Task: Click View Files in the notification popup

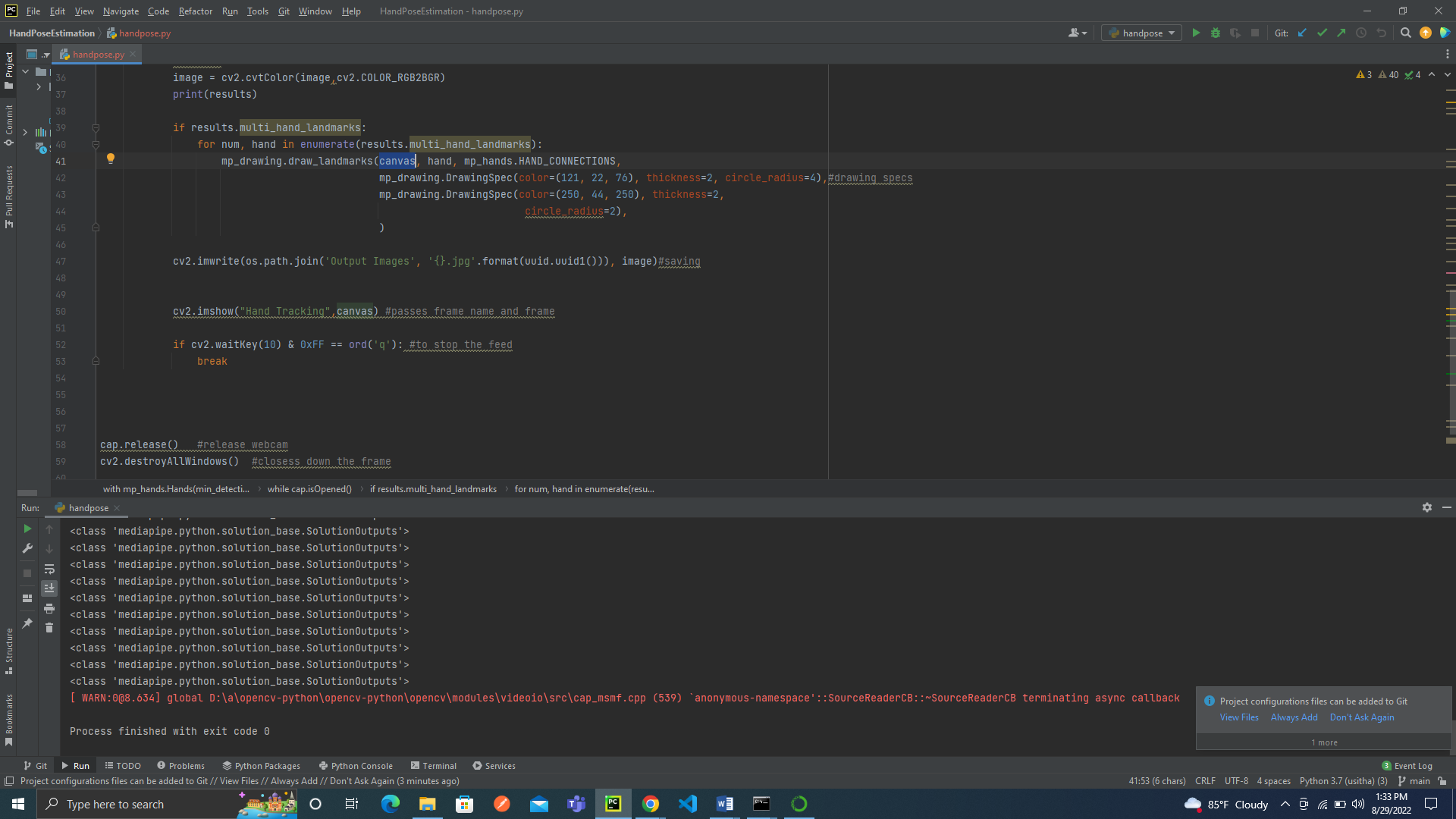Action: point(1239,717)
